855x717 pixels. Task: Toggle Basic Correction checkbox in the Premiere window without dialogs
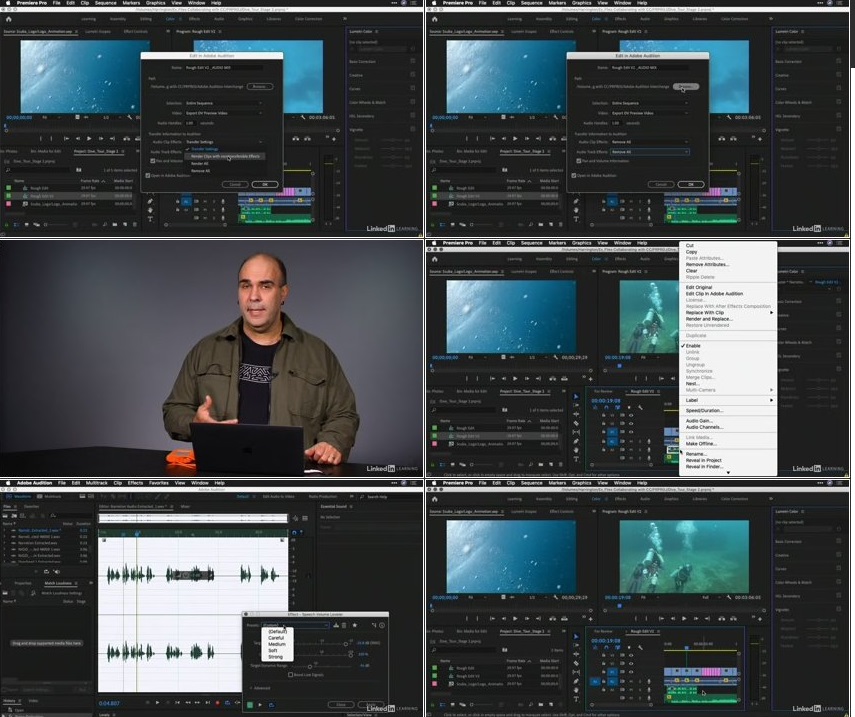(839, 541)
